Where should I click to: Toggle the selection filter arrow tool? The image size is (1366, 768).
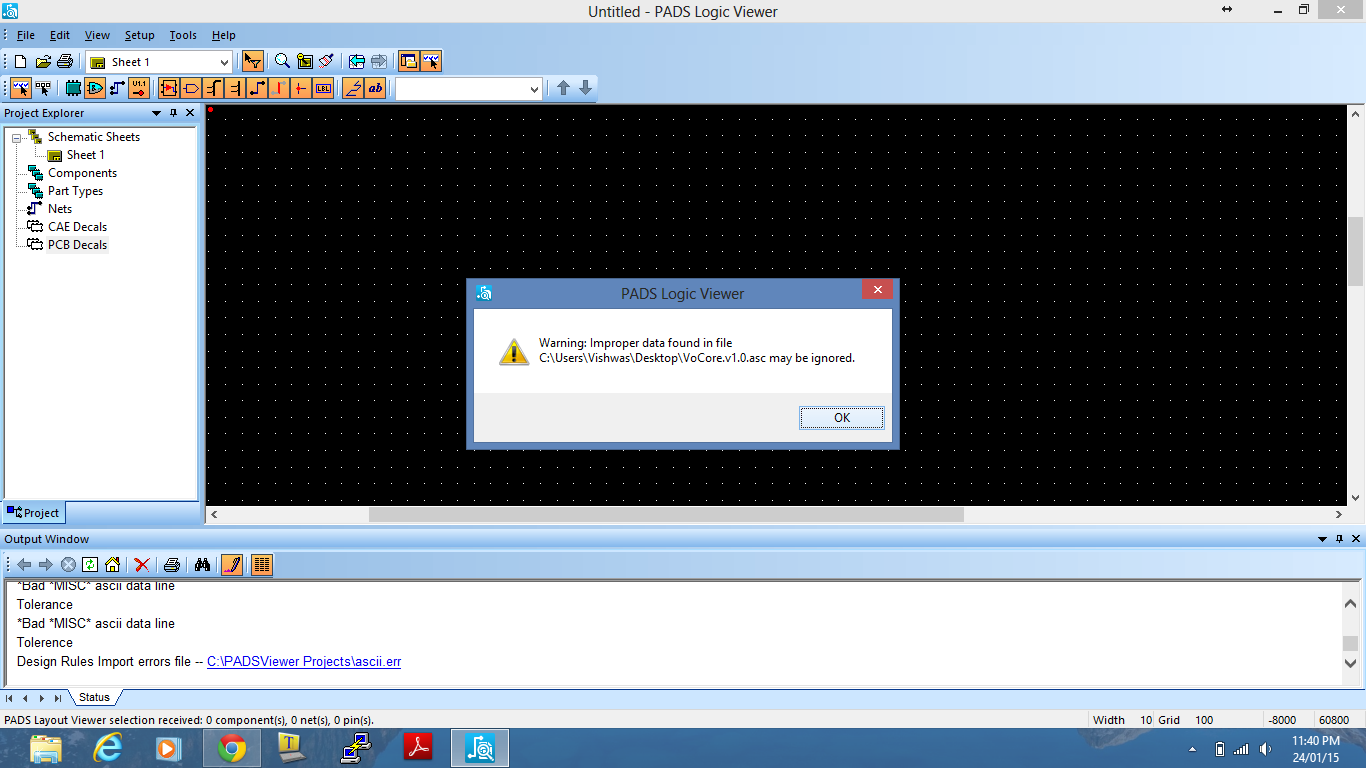(253, 62)
